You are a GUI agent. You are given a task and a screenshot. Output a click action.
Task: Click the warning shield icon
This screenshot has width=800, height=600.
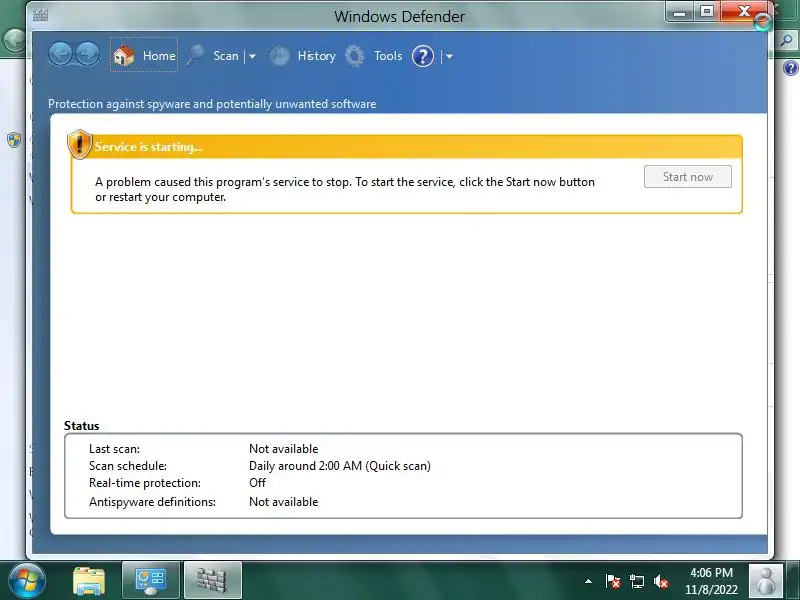click(80, 144)
